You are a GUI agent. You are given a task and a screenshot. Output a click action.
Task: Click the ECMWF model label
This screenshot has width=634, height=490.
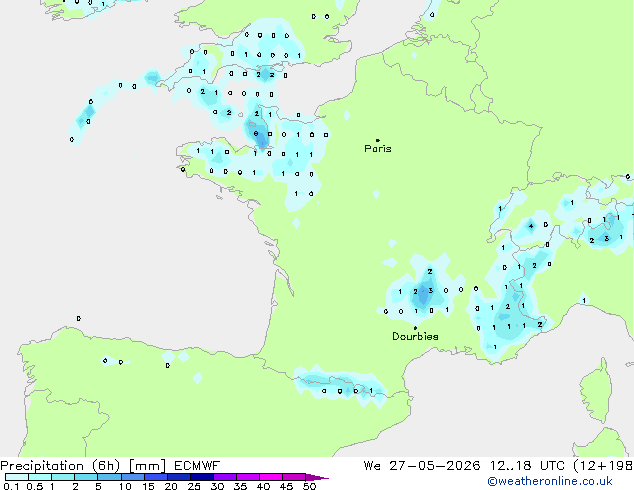point(197,466)
